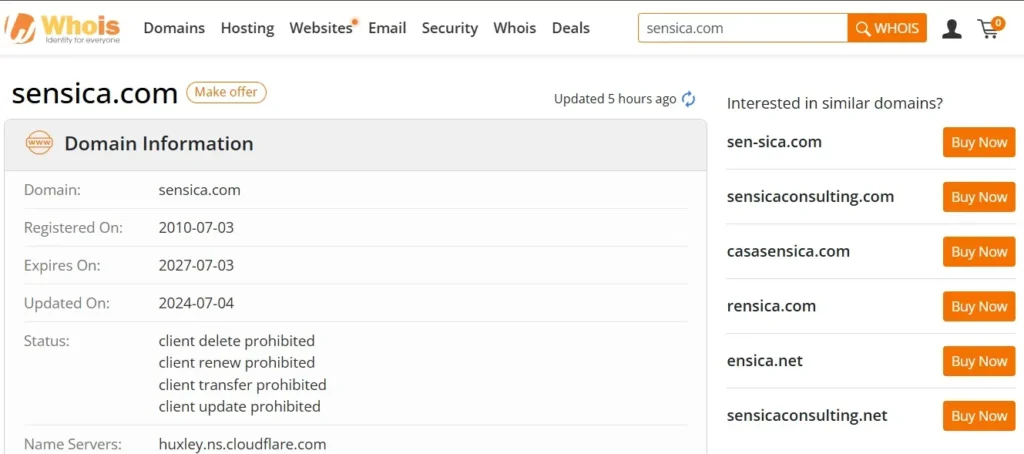
Task: Click the Updated 5 hours ago text
Action: (615, 99)
